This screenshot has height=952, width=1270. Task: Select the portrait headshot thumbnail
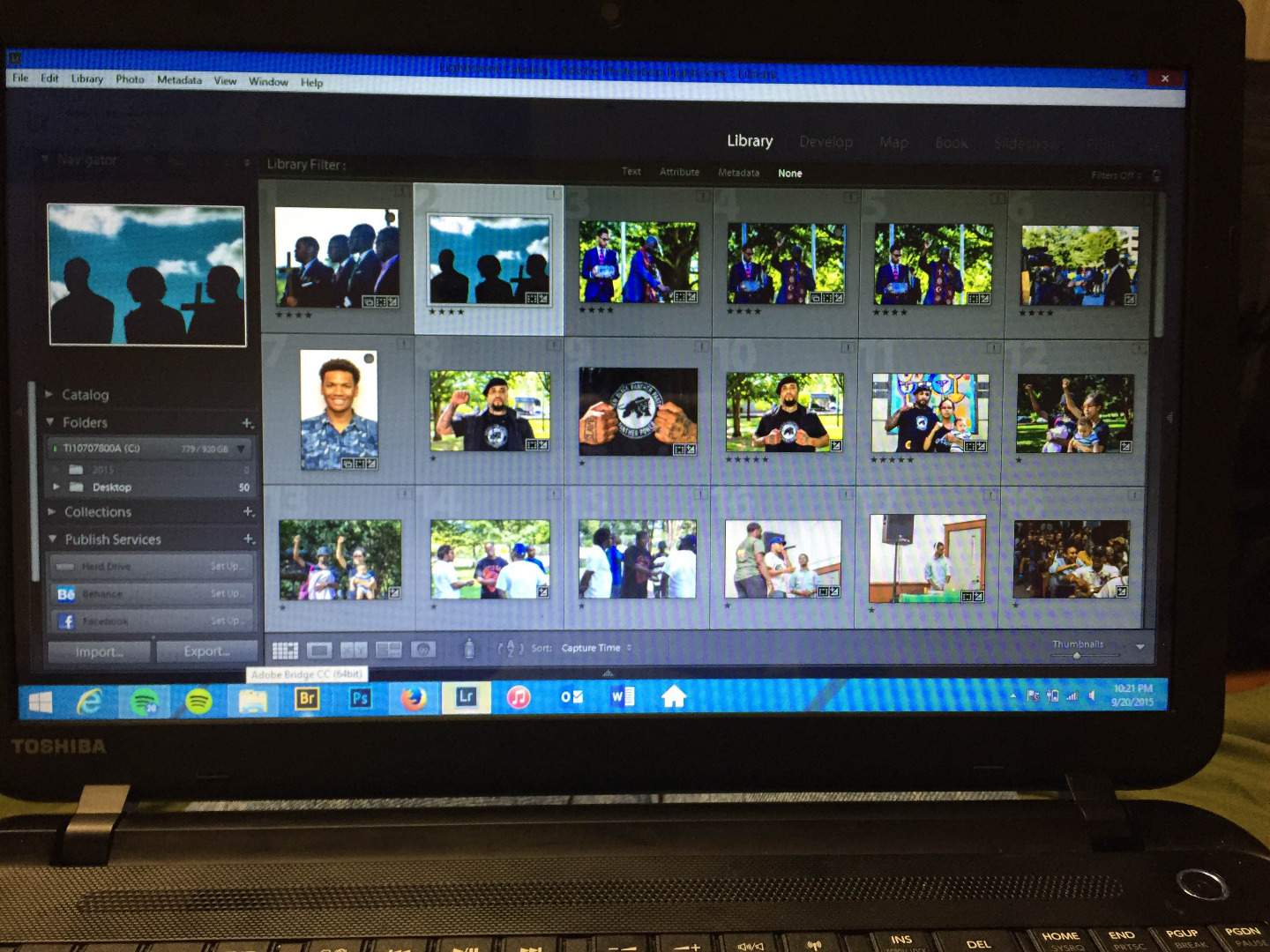coord(339,409)
